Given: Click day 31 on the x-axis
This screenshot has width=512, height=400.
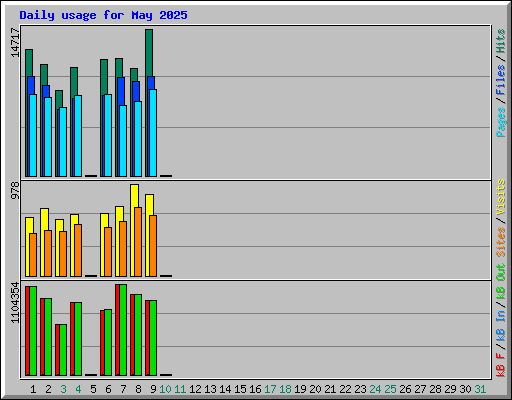Looking at the screenshot, I should tap(480, 389).
